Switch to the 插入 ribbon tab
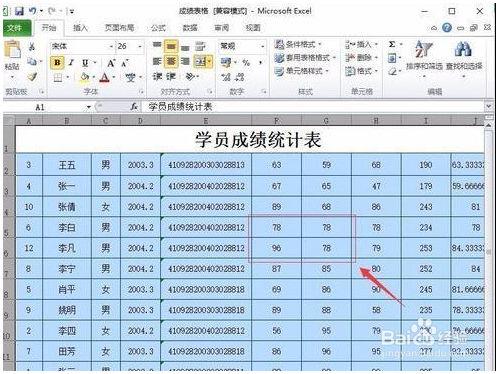The image size is (501, 374). 80,28
